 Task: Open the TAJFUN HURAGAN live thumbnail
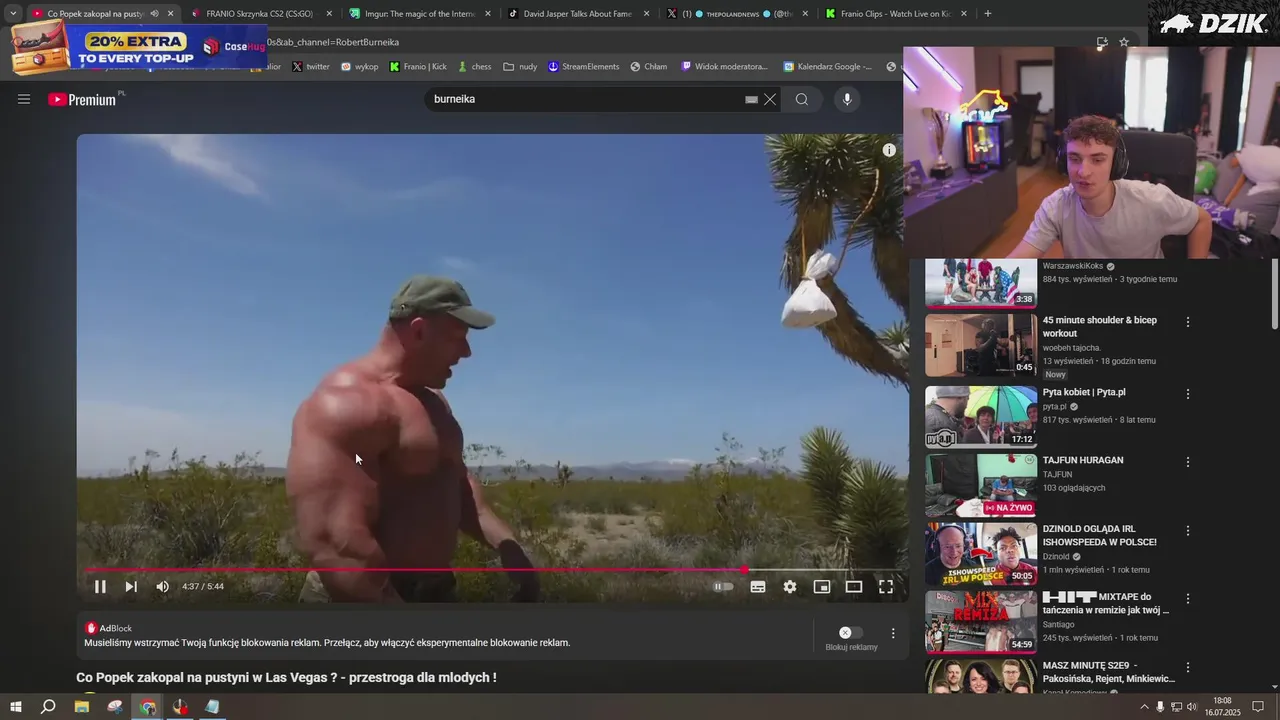pos(981,485)
